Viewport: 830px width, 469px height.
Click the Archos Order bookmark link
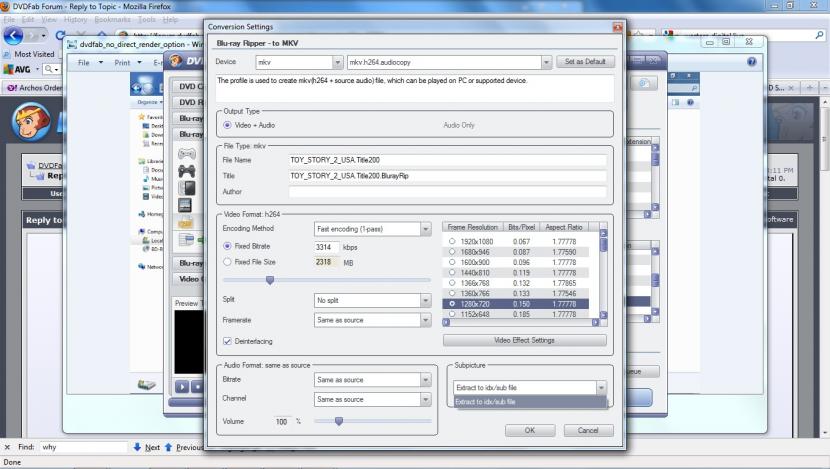point(35,88)
